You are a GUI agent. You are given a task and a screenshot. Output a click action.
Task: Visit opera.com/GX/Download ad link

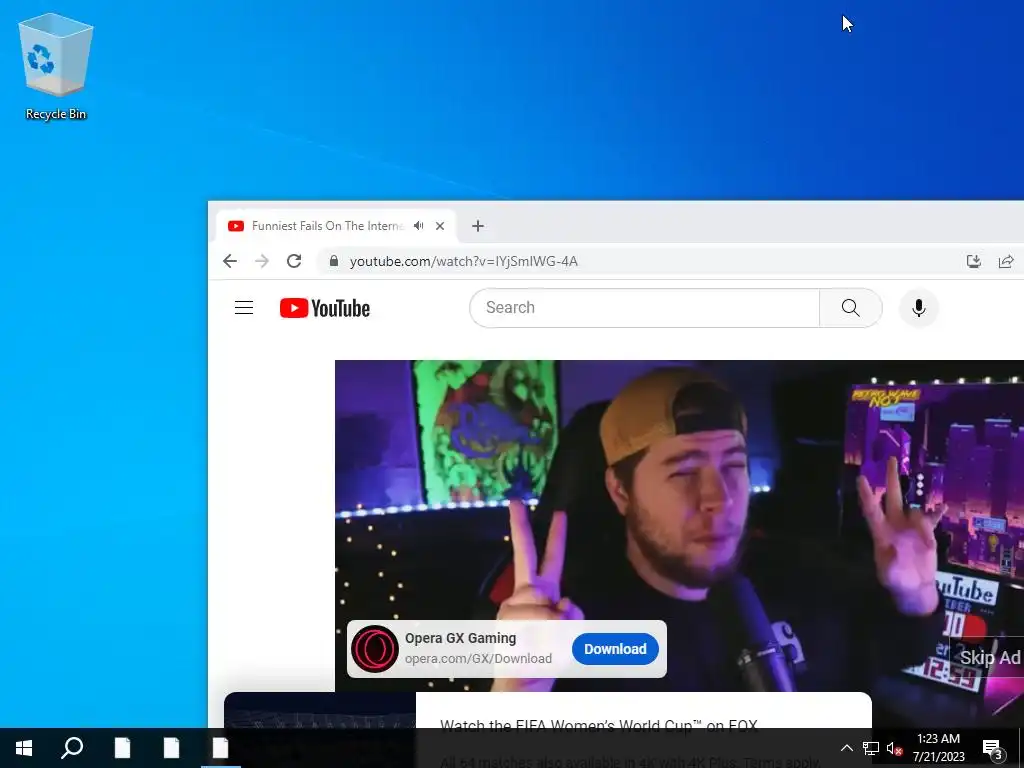tap(478, 658)
